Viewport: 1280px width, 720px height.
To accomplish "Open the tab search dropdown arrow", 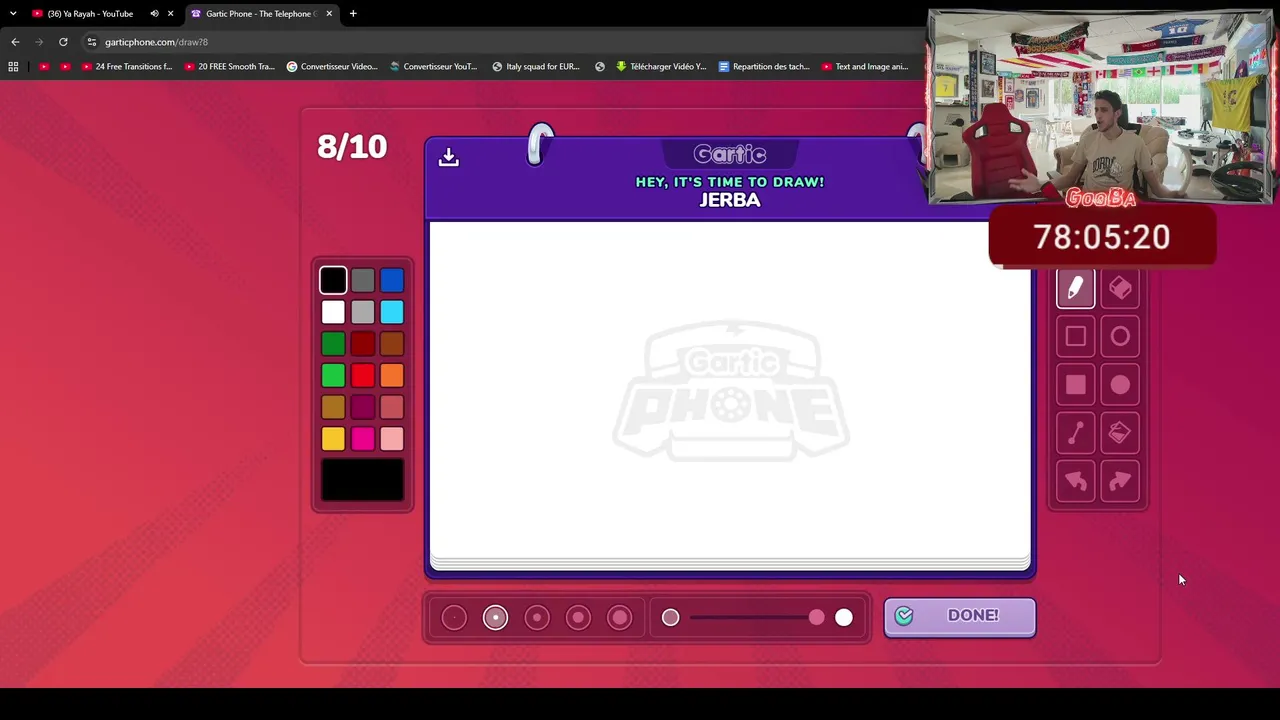I will (13, 14).
